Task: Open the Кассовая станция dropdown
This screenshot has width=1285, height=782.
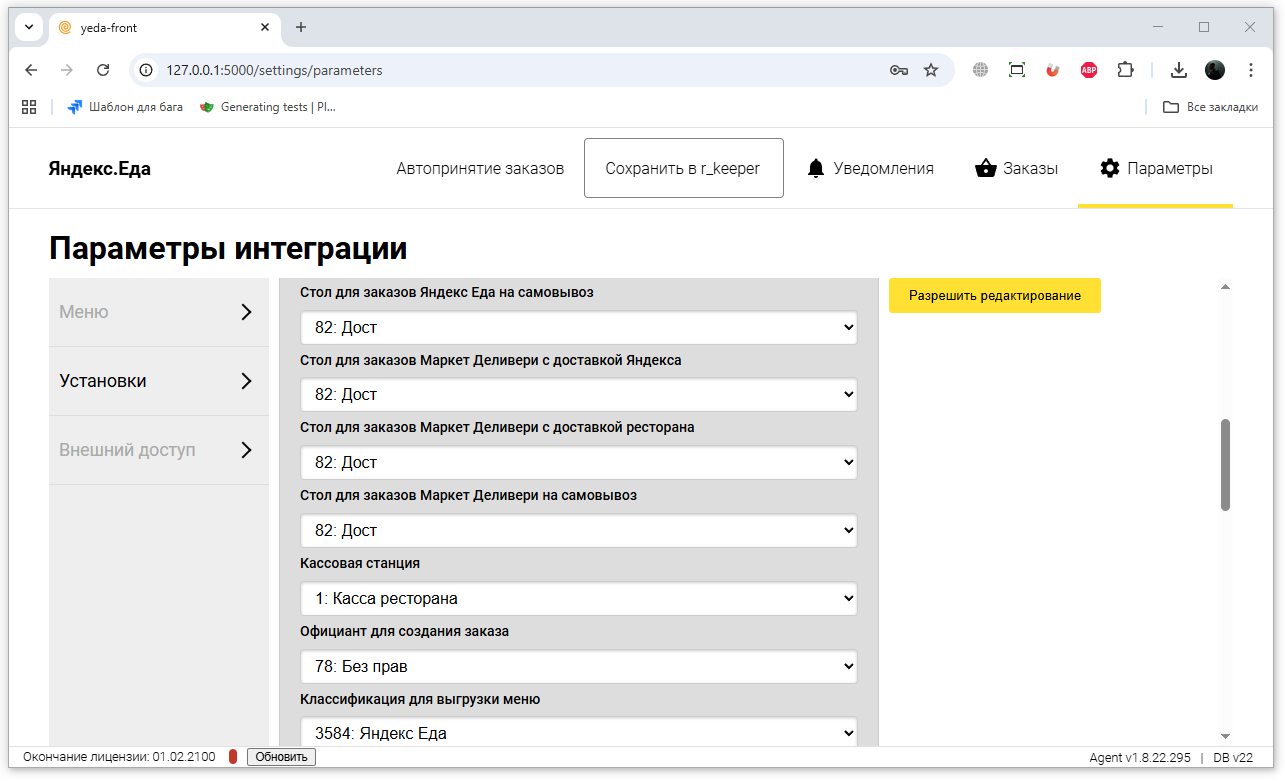Action: 579,599
